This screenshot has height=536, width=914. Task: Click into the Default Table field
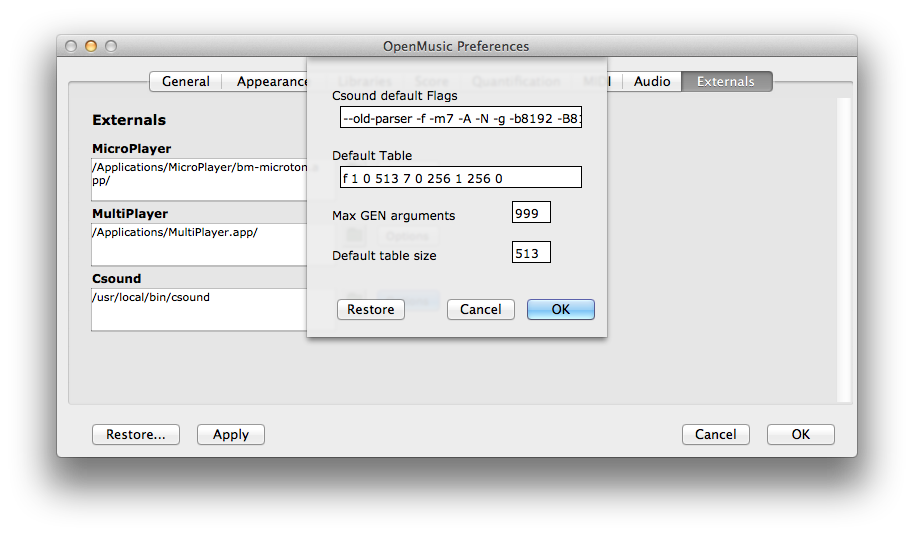(x=460, y=177)
